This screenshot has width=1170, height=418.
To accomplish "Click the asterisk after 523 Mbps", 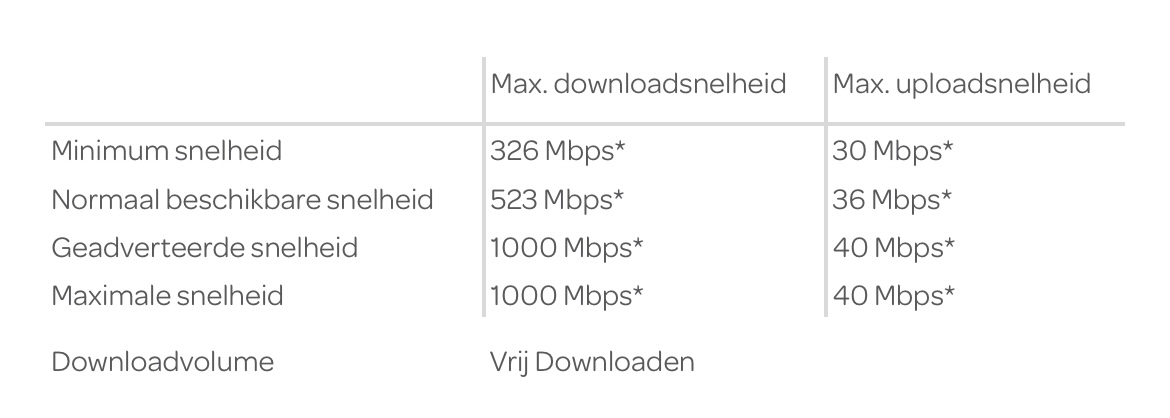I will click(x=619, y=196).
